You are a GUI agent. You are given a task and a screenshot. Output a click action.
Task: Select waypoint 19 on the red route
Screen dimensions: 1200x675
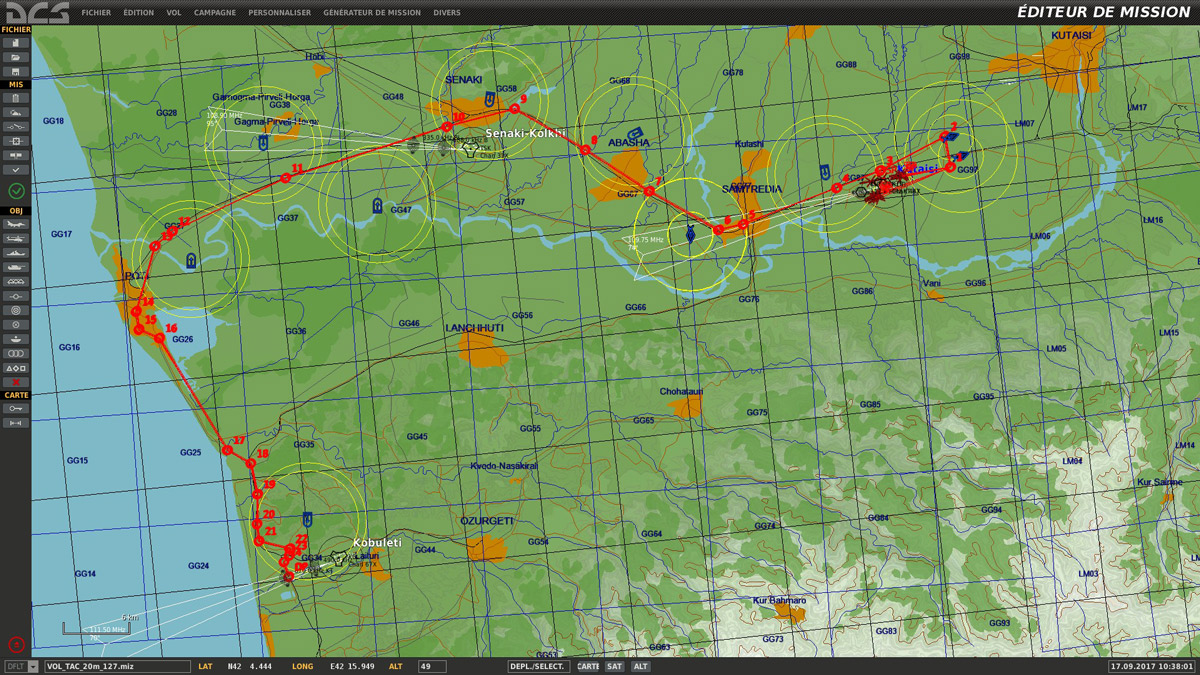pyautogui.click(x=257, y=494)
